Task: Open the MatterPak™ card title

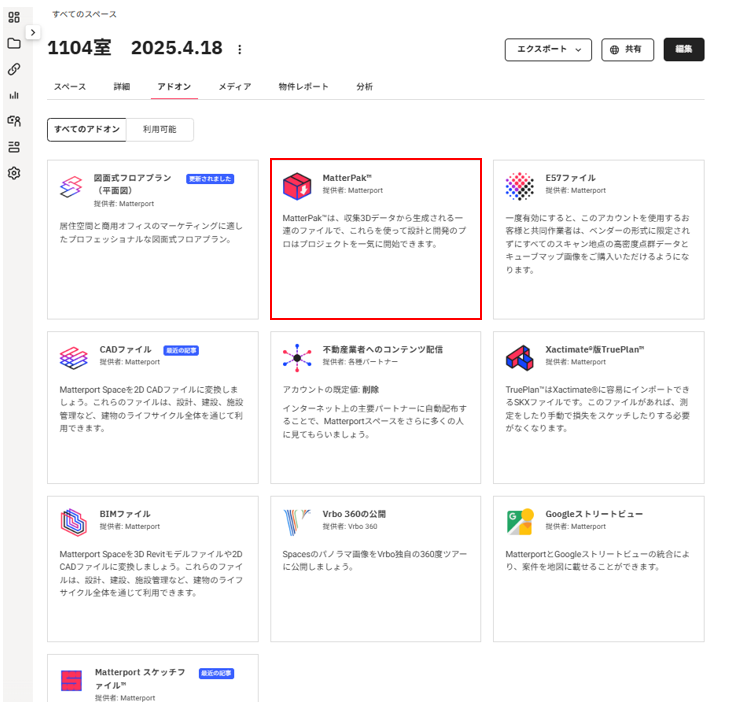Action: coord(347,178)
